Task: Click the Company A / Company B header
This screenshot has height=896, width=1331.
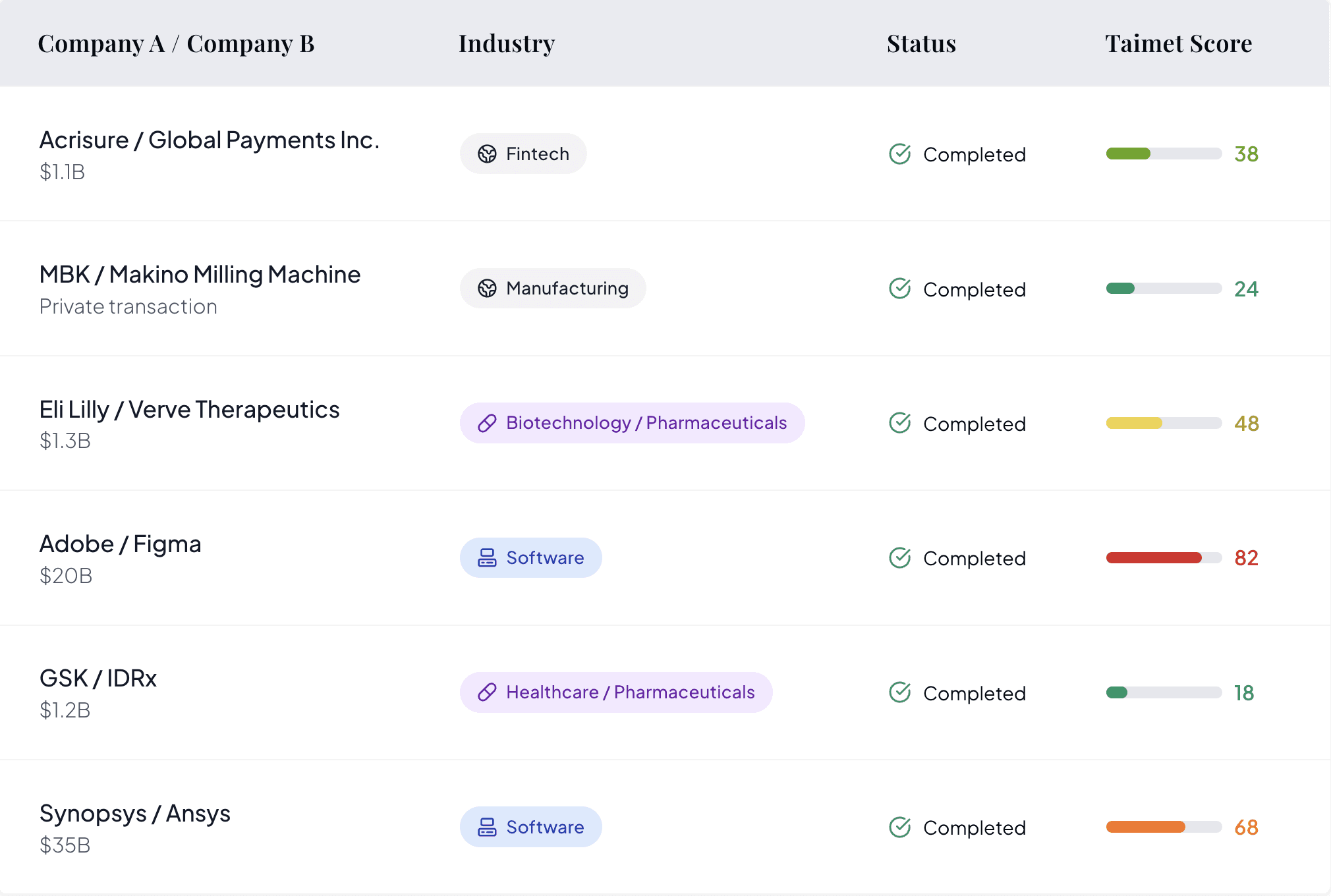Action: [x=177, y=43]
